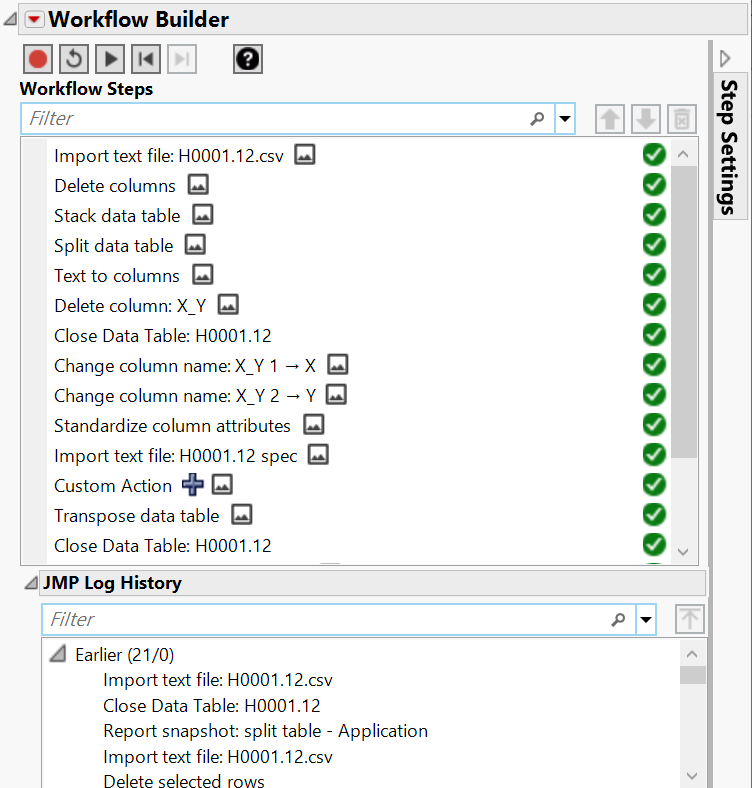Click the step backward icon
Image resolution: width=752 pixels, height=788 pixels.
click(146, 60)
